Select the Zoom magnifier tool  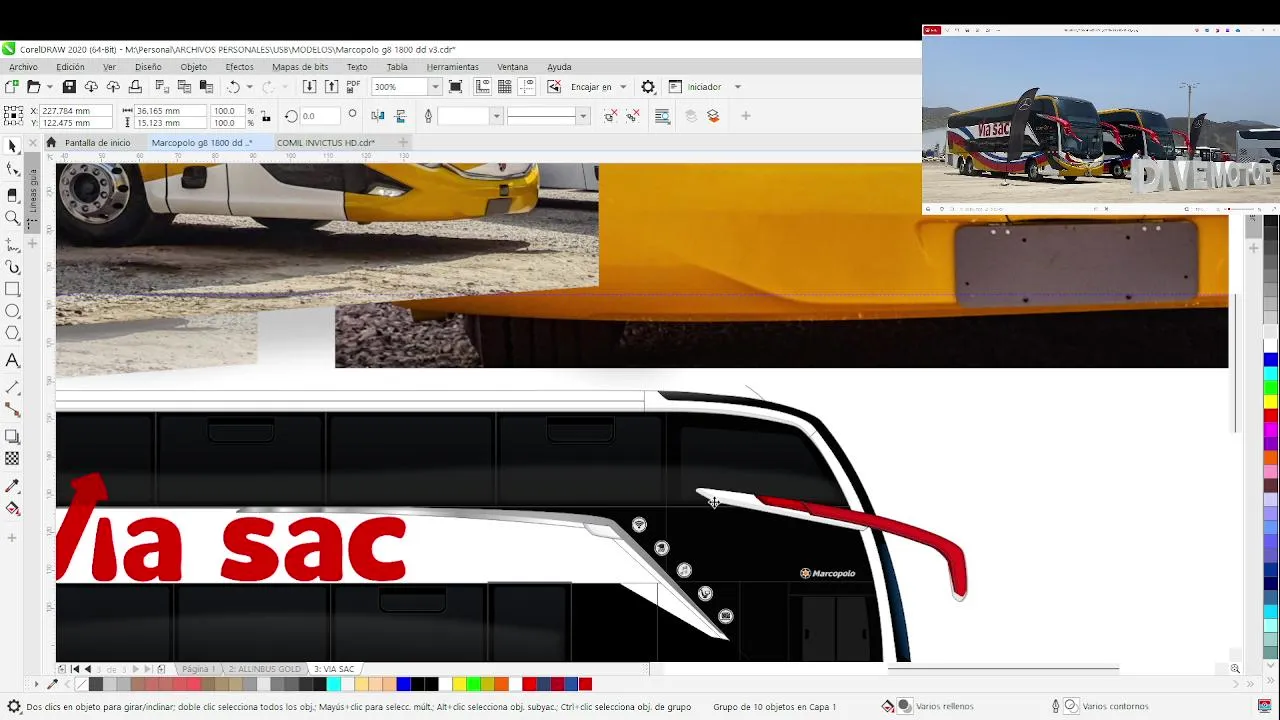point(12,219)
